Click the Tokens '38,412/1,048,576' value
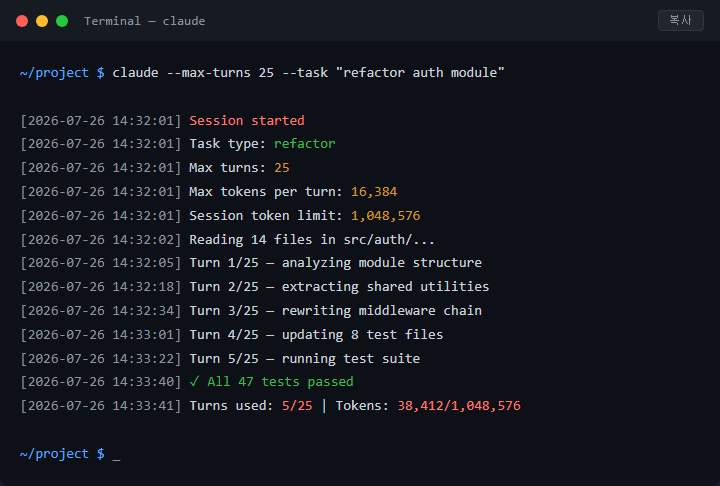Screen dimensions: 720x486 459,406
